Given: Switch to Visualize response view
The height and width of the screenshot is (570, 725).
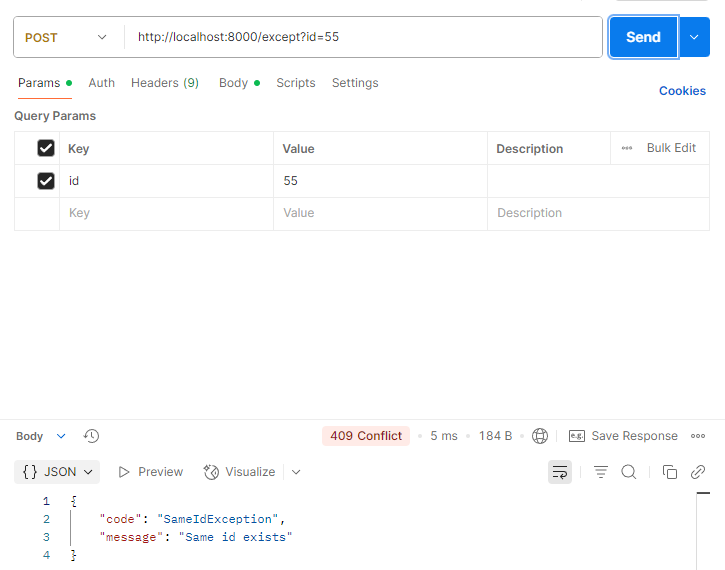Looking at the screenshot, I should [240, 472].
